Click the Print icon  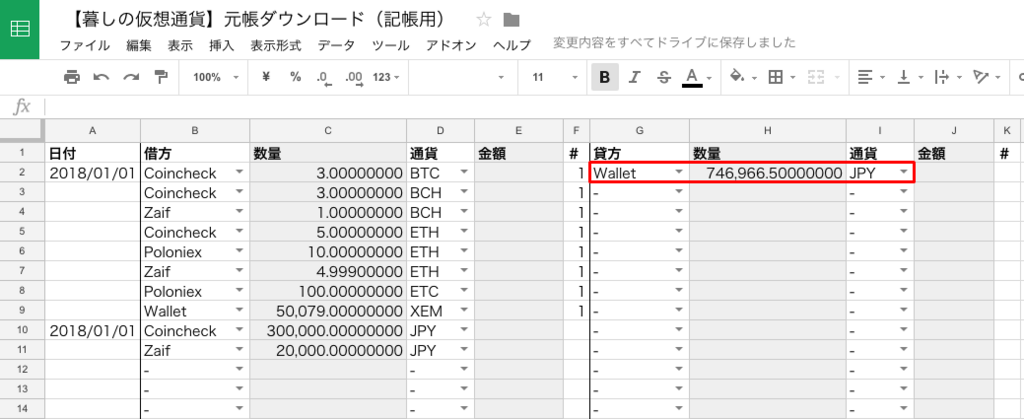(x=71, y=77)
